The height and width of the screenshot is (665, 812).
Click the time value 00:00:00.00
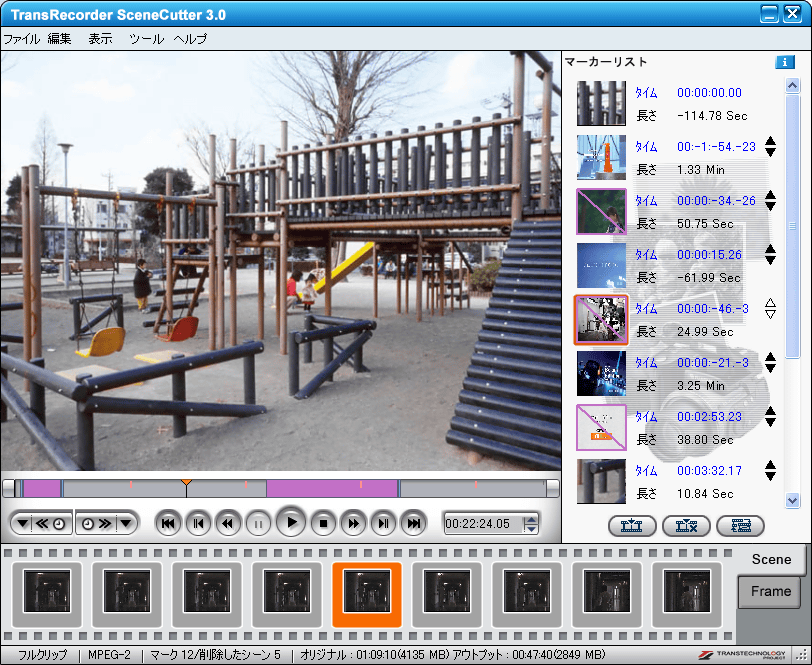709,93
